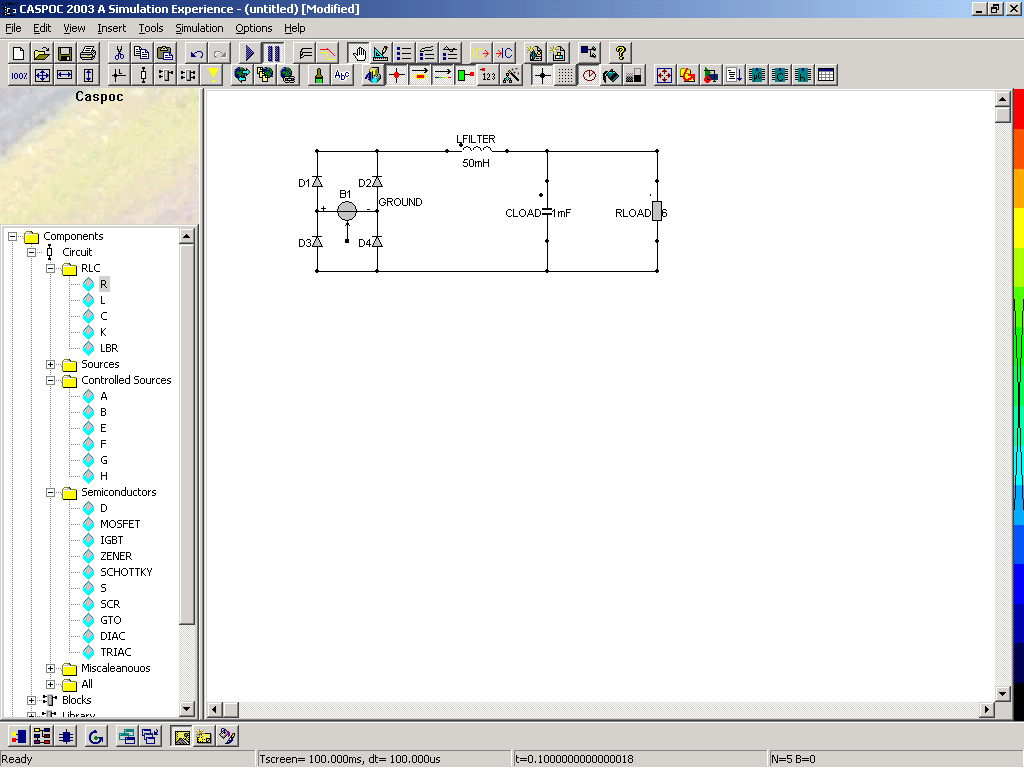The height and width of the screenshot is (768, 1024).
Task: Click the red crosshair node icon
Action: 396,75
